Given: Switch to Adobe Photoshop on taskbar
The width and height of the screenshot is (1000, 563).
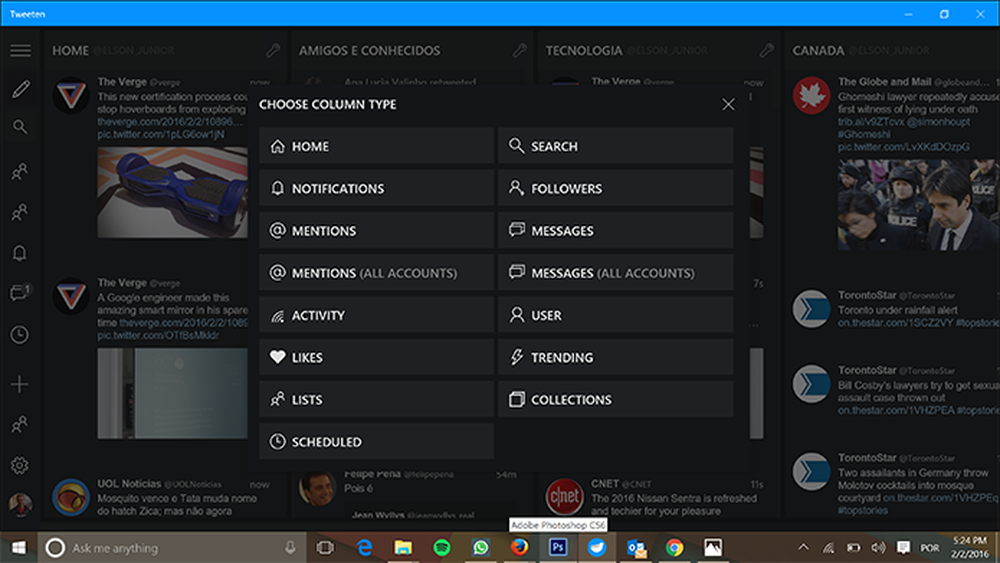Looking at the screenshot, I should pyautogui.click(x=558, y=548).
